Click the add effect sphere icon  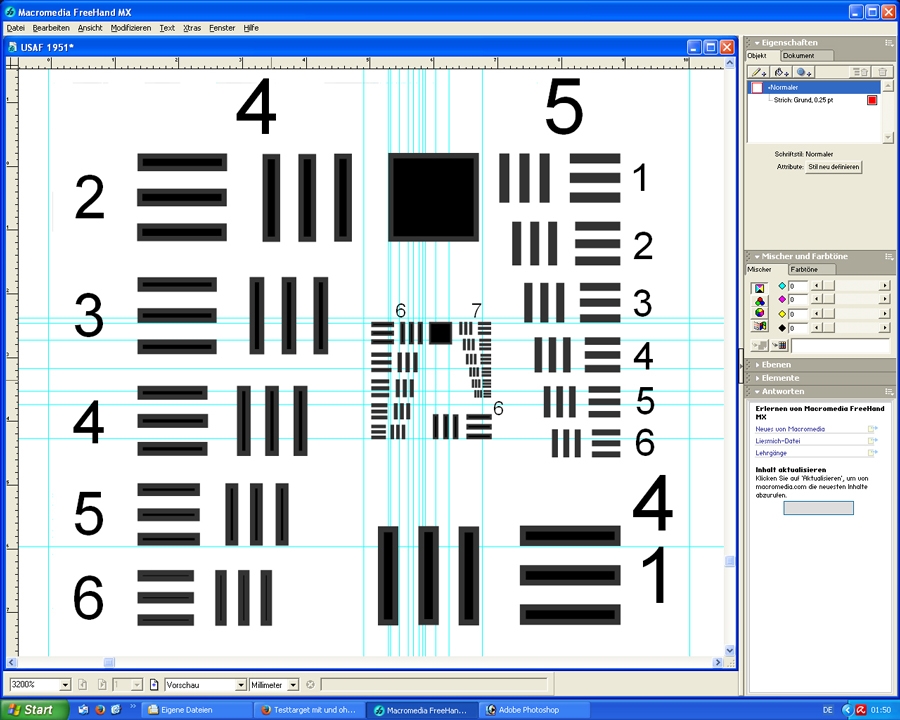pos(804,72)
